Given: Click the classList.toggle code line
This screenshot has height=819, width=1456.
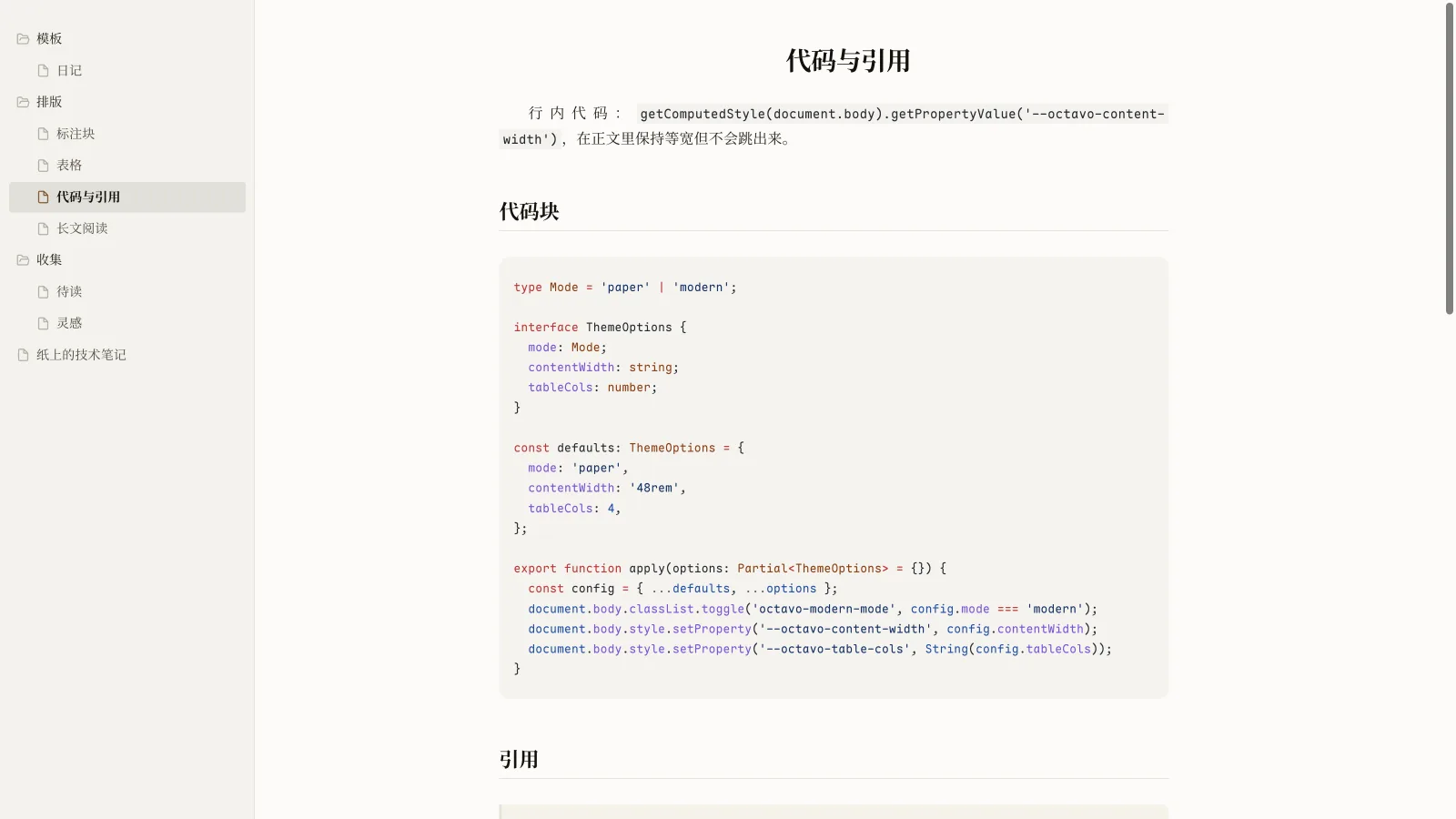Looking at the screenshot, I should tap(813, 609).
